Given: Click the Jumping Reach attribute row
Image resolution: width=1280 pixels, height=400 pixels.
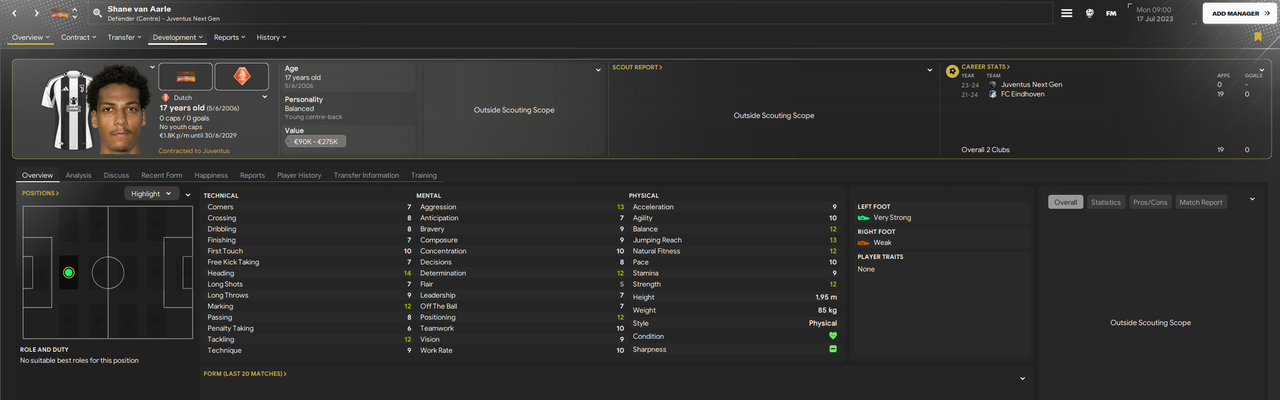Looking at the screenshot, I should pos(735,240).
